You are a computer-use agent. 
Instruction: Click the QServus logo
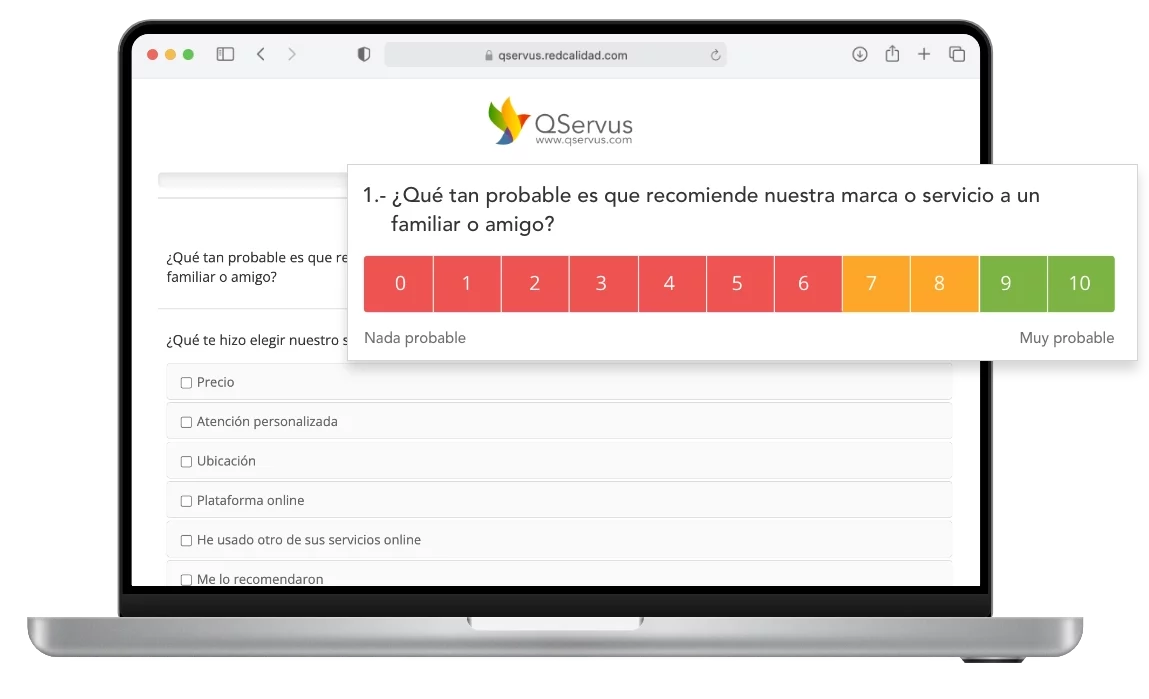click(x=560, y=123)
